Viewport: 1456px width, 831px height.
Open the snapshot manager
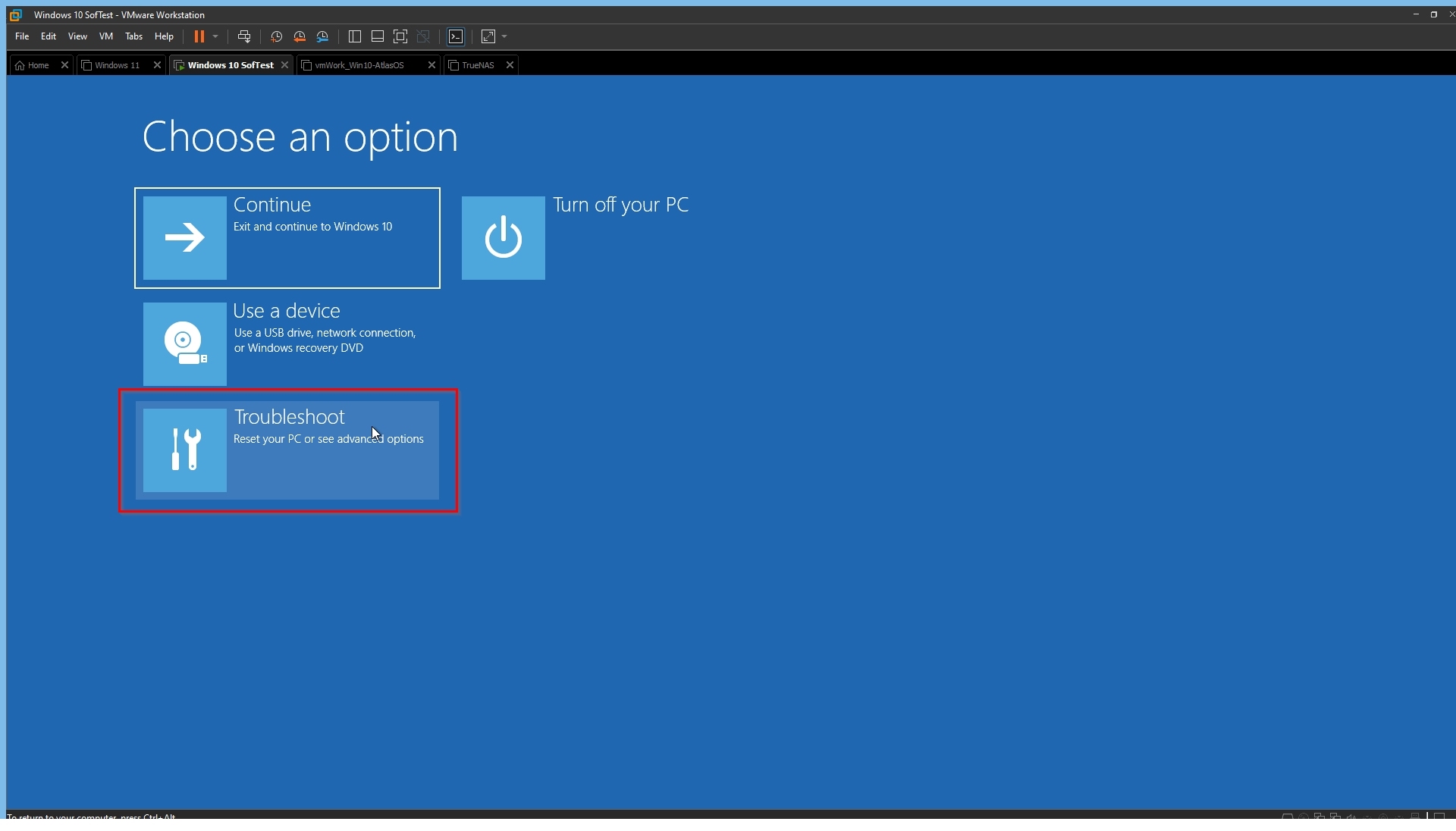click(323, 36)
